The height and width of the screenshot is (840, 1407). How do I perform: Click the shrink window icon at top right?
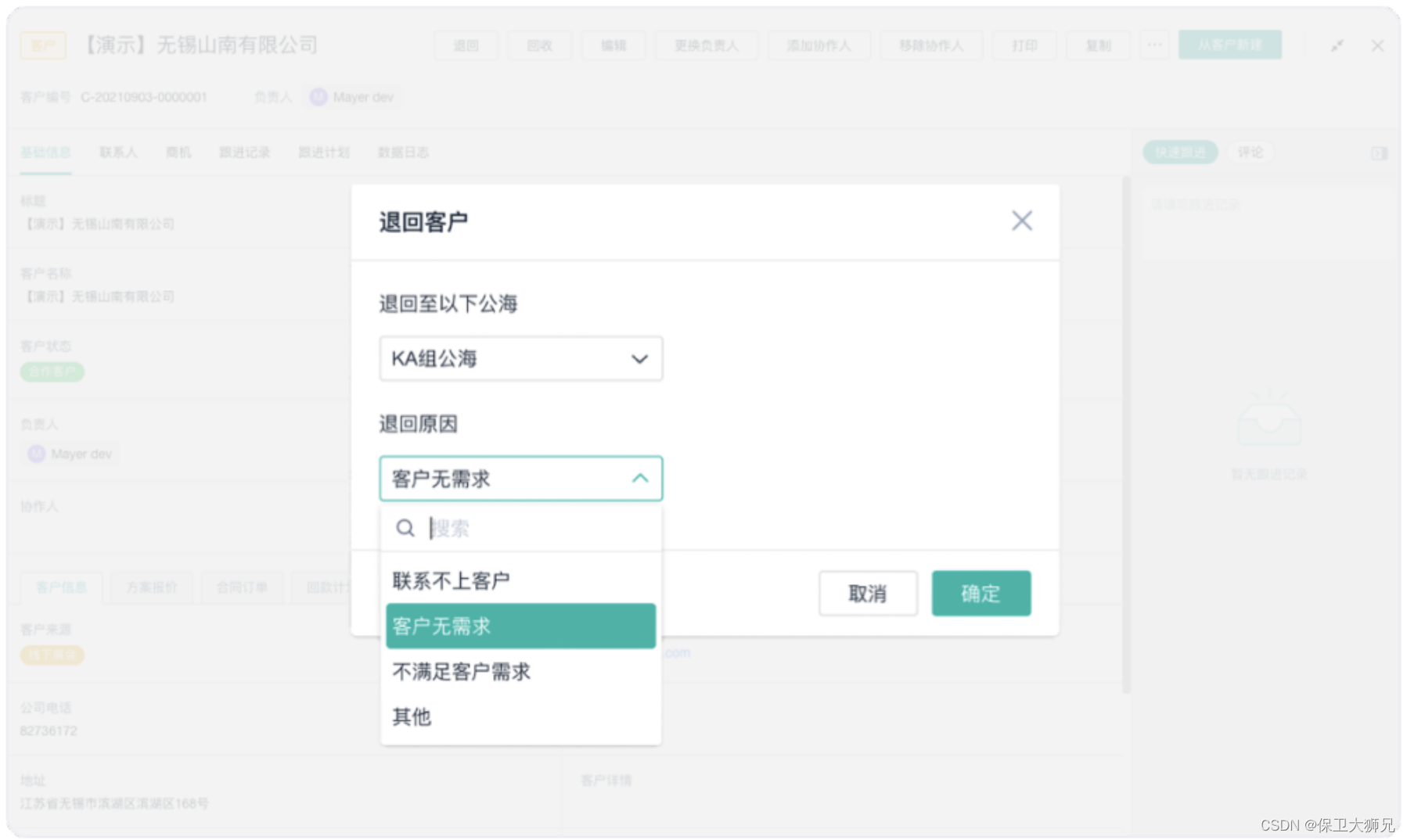pyautogui.click(x=1337, y=45)
